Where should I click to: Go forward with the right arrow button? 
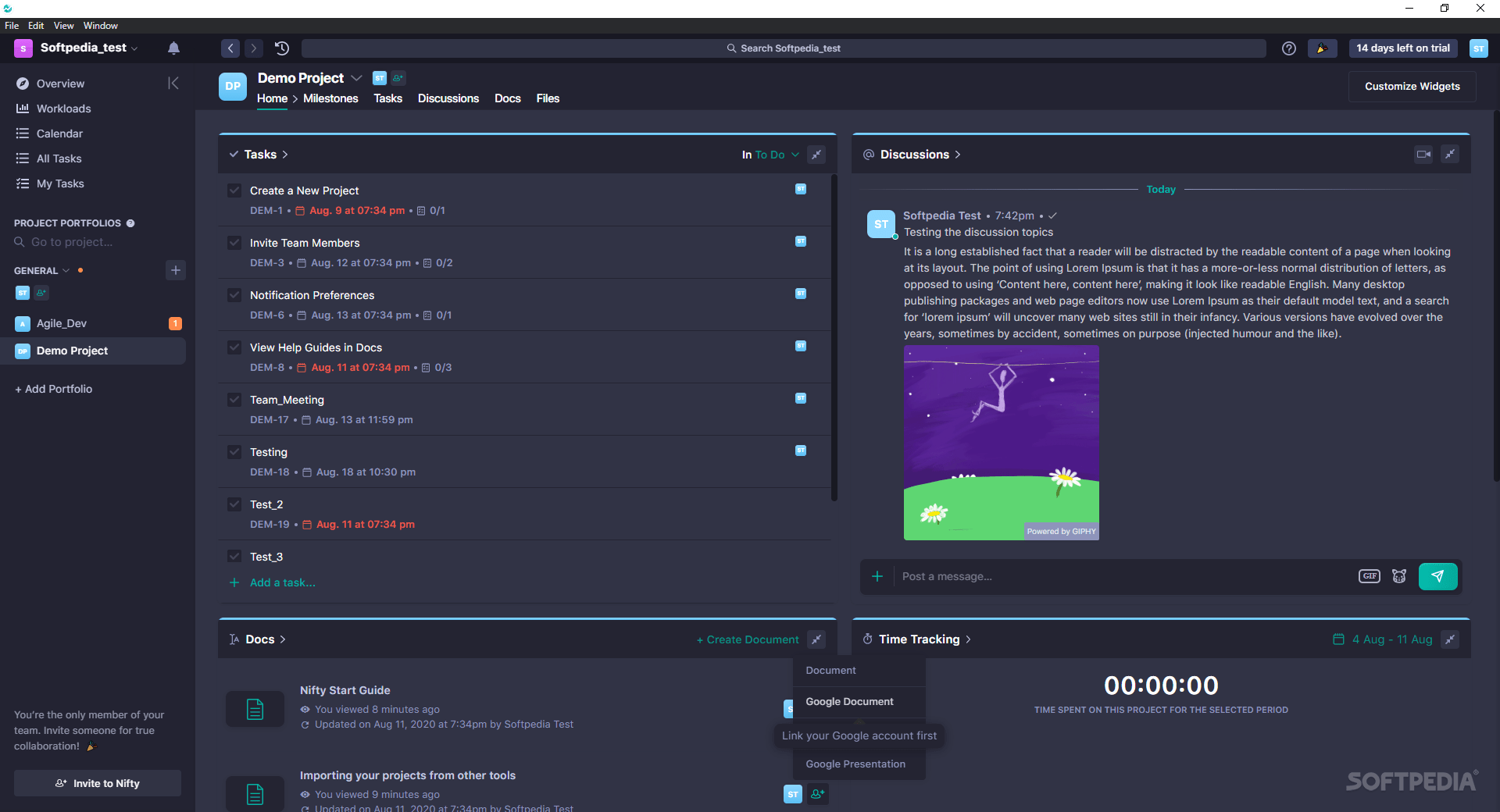254,48
